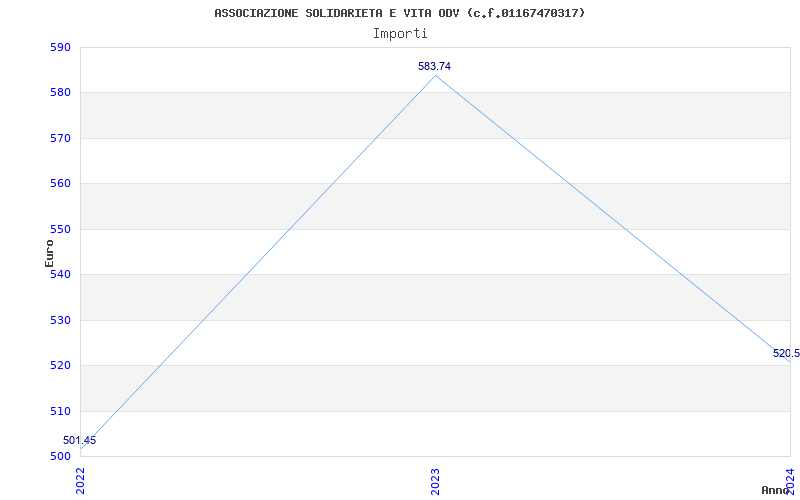Click the 540 y-axis tick label
Image resolution: width=800 pixels, height=500 pixels.
click(60, 274)
